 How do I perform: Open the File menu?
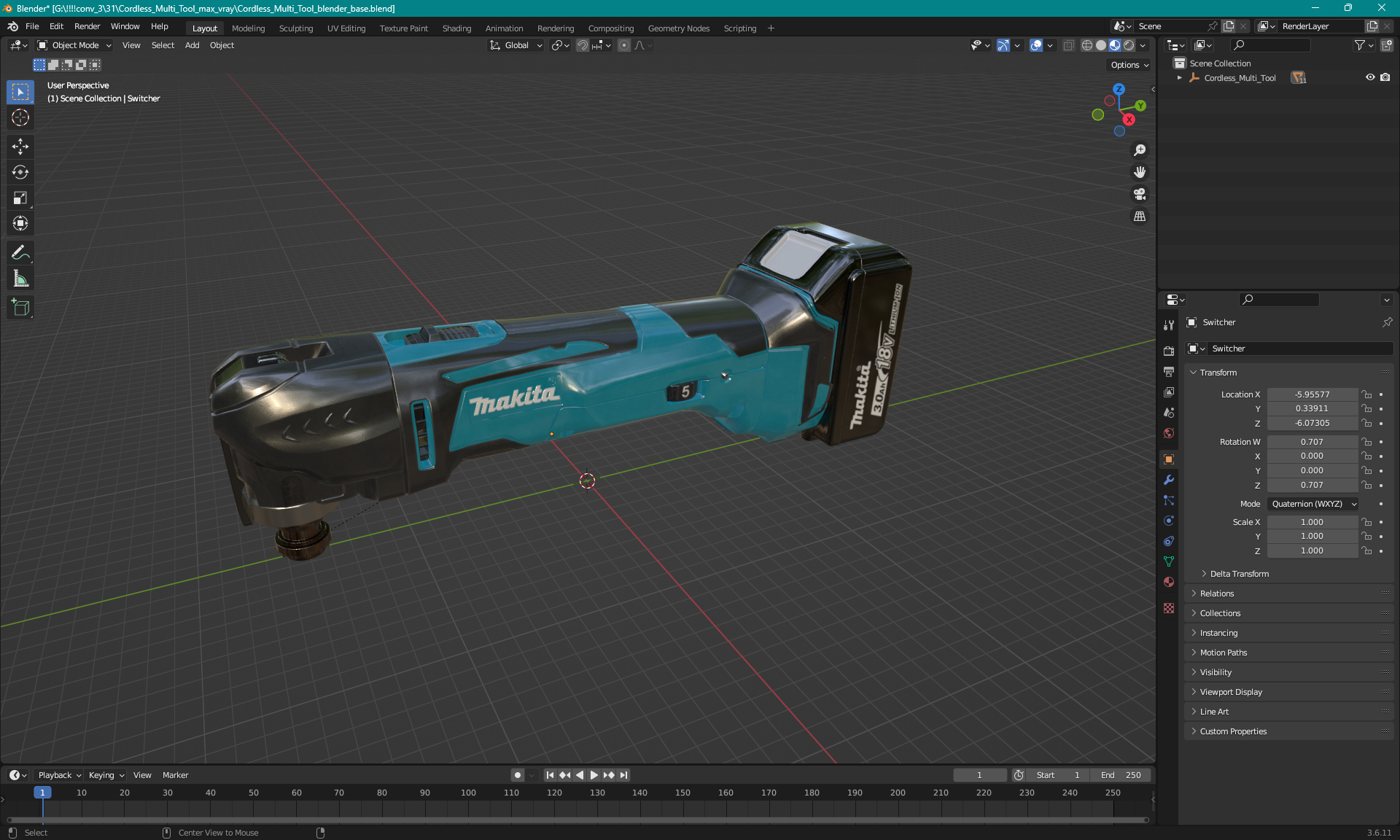pos(32,26)
